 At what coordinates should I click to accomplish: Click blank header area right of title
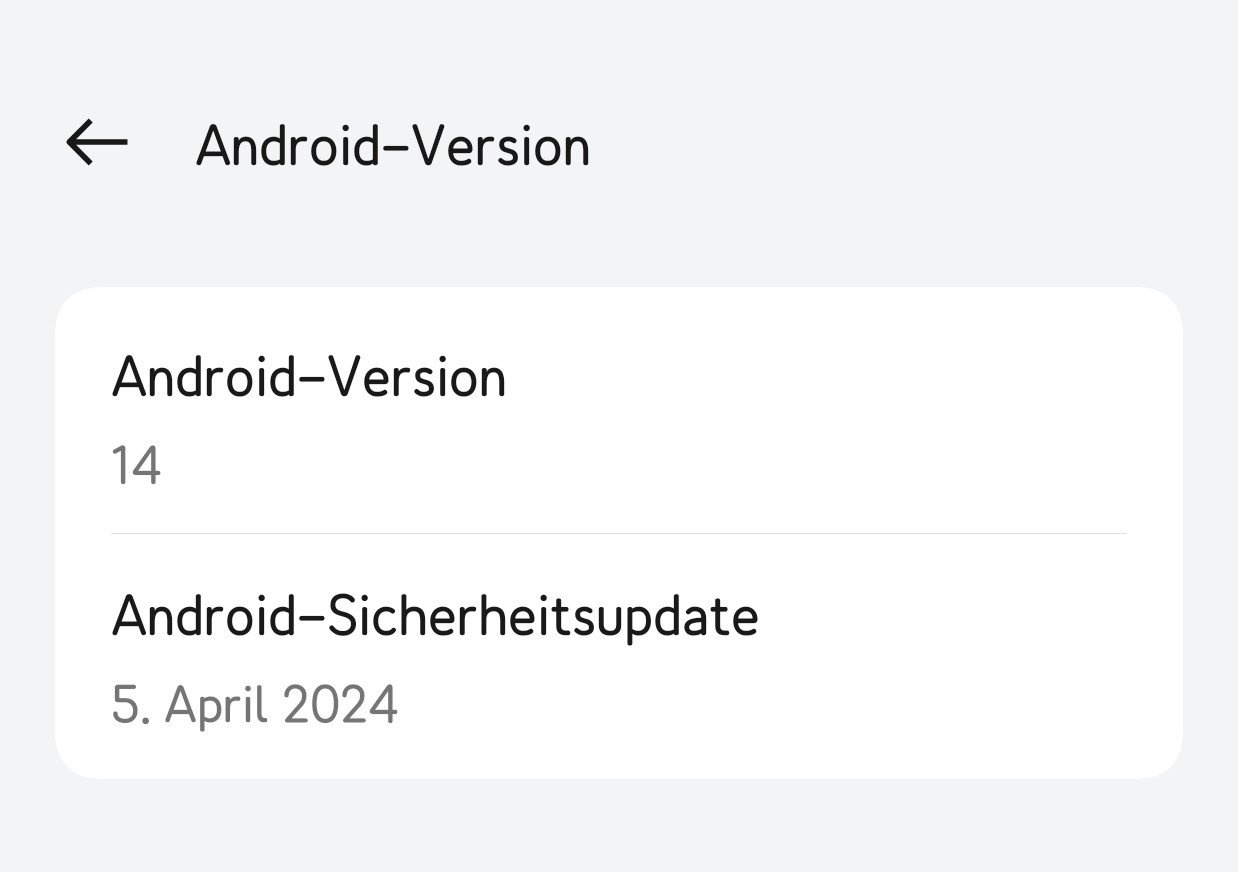pyautogui.click(x=900, y=147)
